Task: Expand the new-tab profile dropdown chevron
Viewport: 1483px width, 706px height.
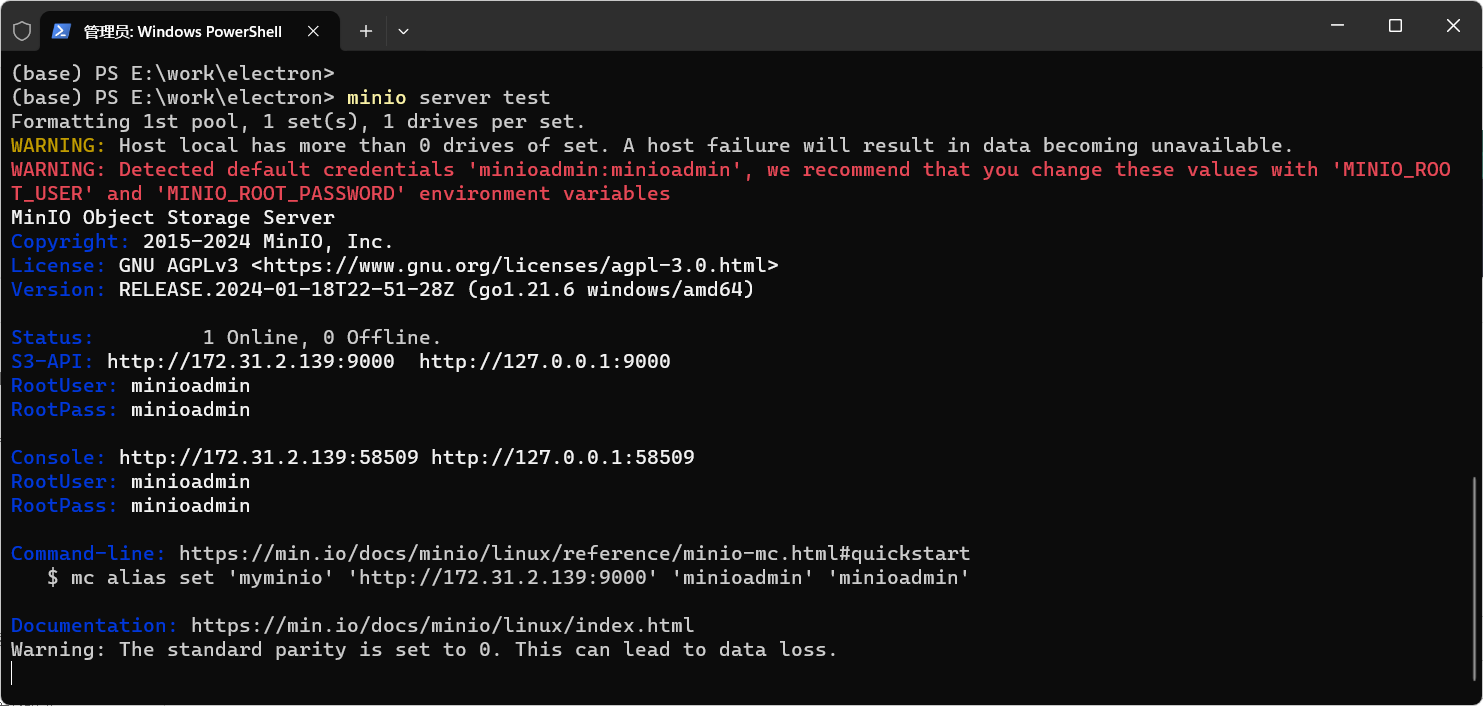Action: point(403,31)
